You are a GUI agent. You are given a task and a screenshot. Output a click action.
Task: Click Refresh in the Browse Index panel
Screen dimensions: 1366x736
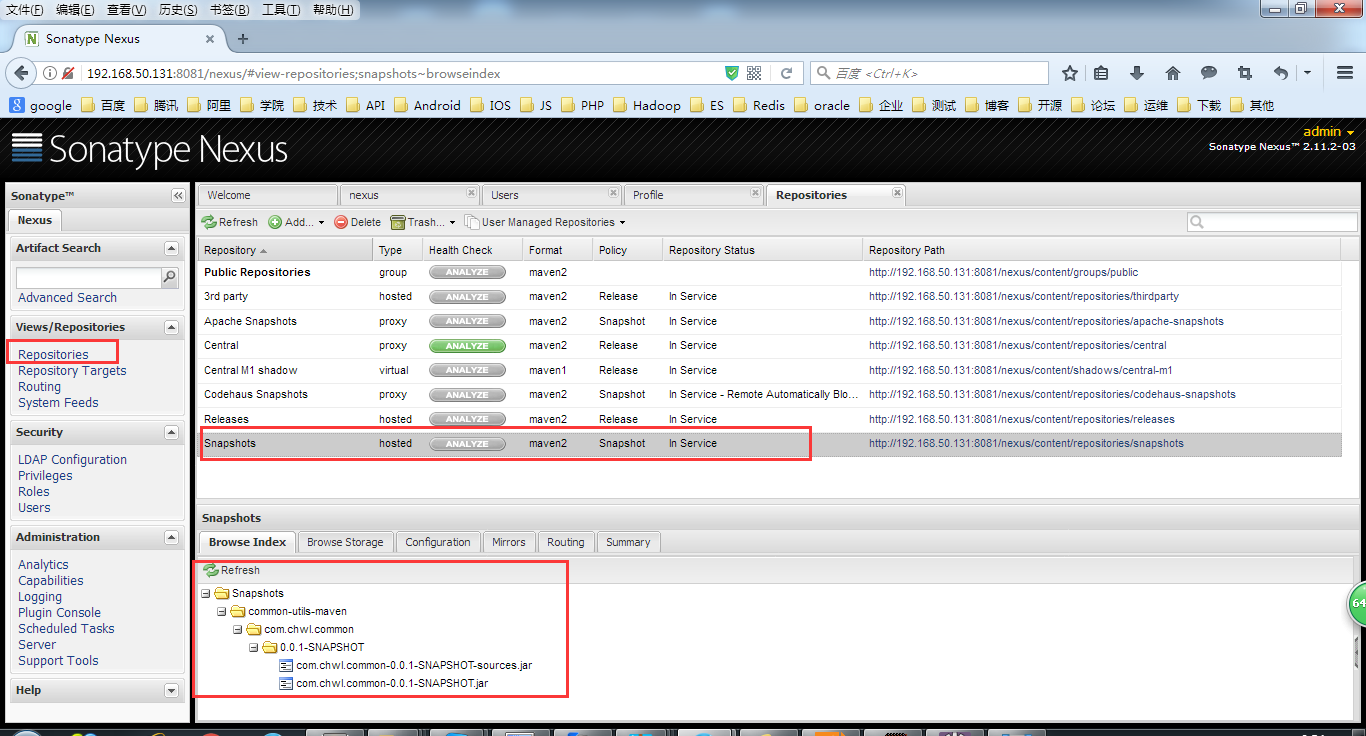[x=231, y=570]
